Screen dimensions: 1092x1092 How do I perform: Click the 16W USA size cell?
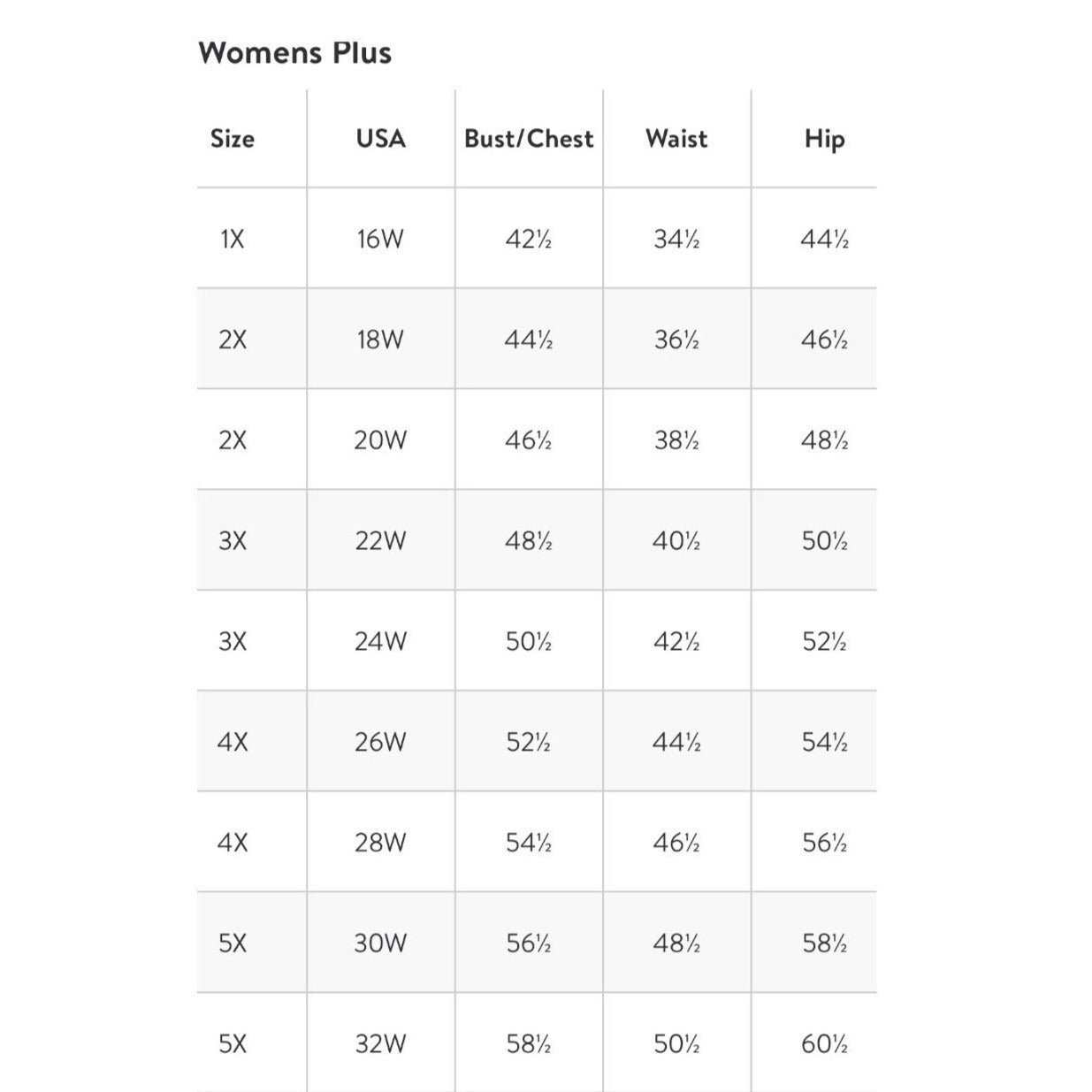380,239
